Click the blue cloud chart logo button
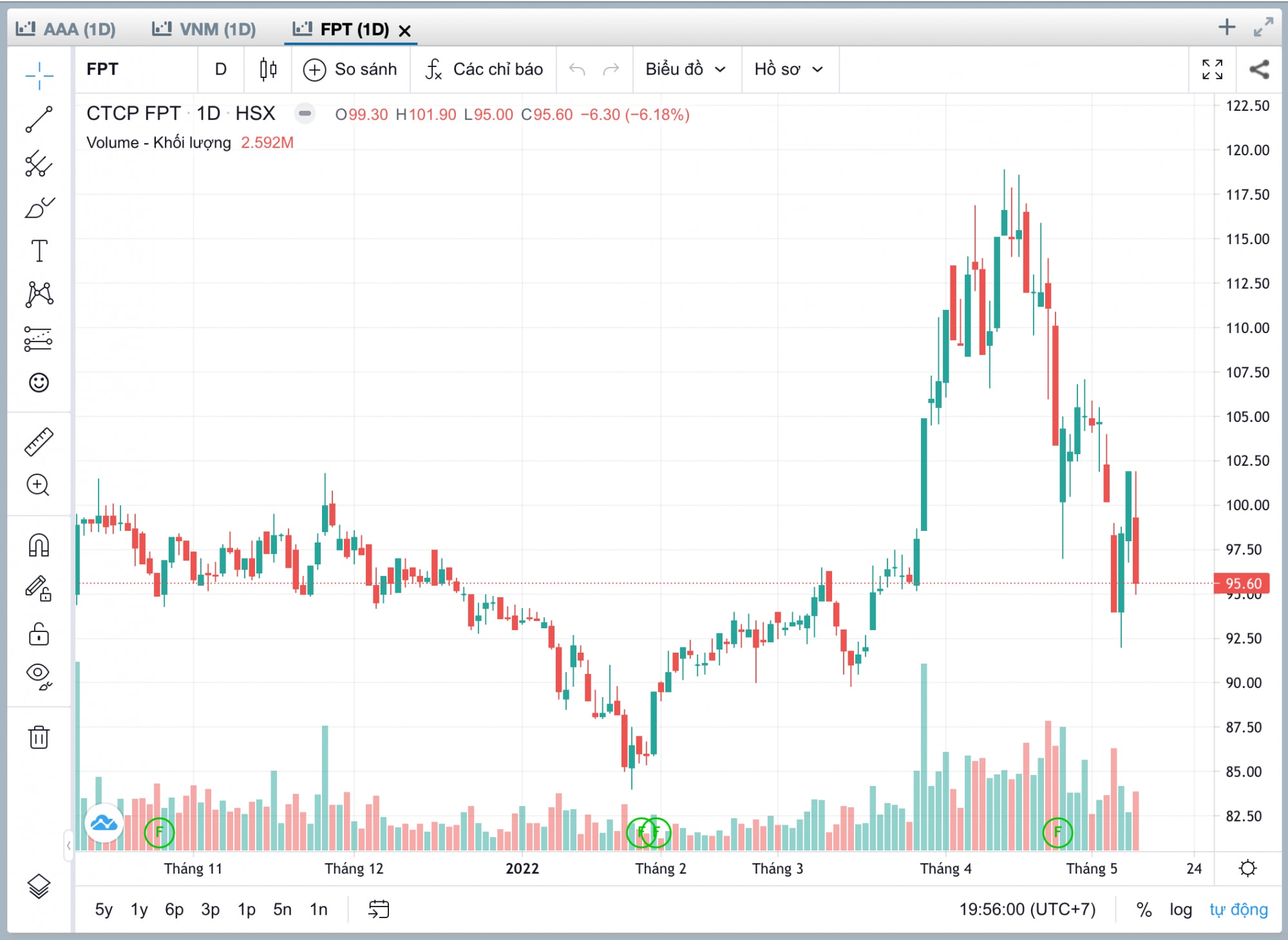This screenshot has width=1288, height=940. [x=104, y=823]
